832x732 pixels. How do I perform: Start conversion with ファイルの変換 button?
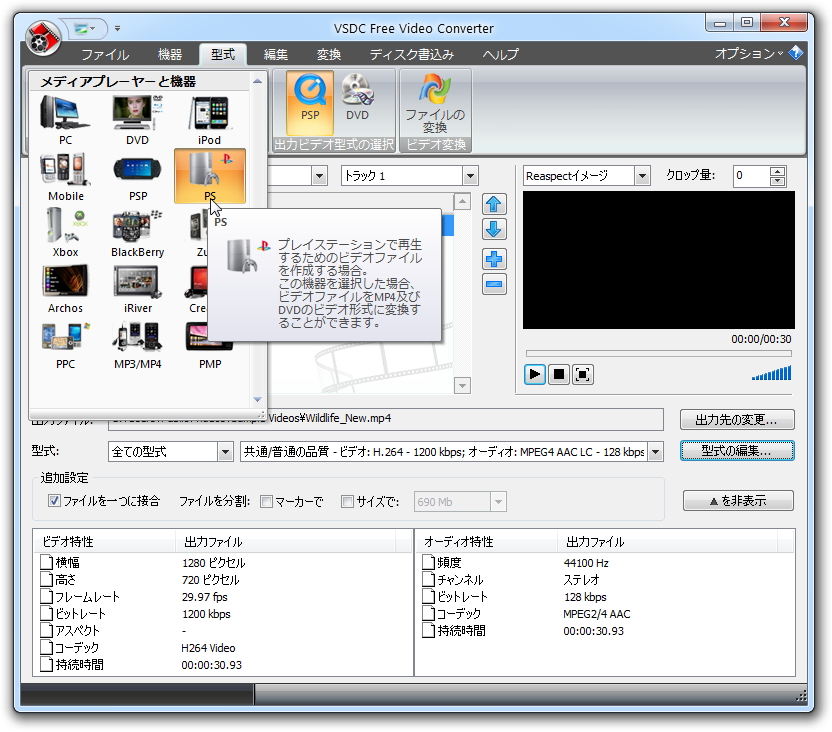[435, 103]
